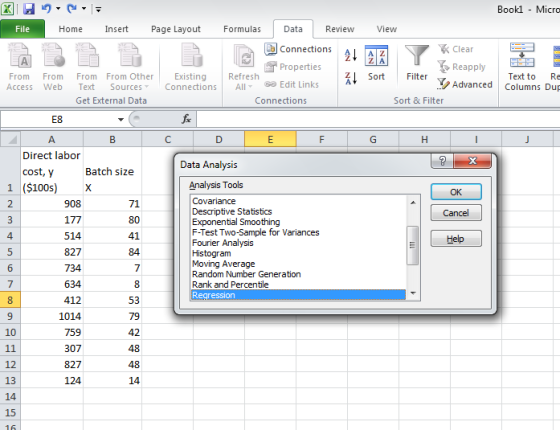Click OK in Data Analysis dialog
560x430 pixels.
(x=456, y=192)
